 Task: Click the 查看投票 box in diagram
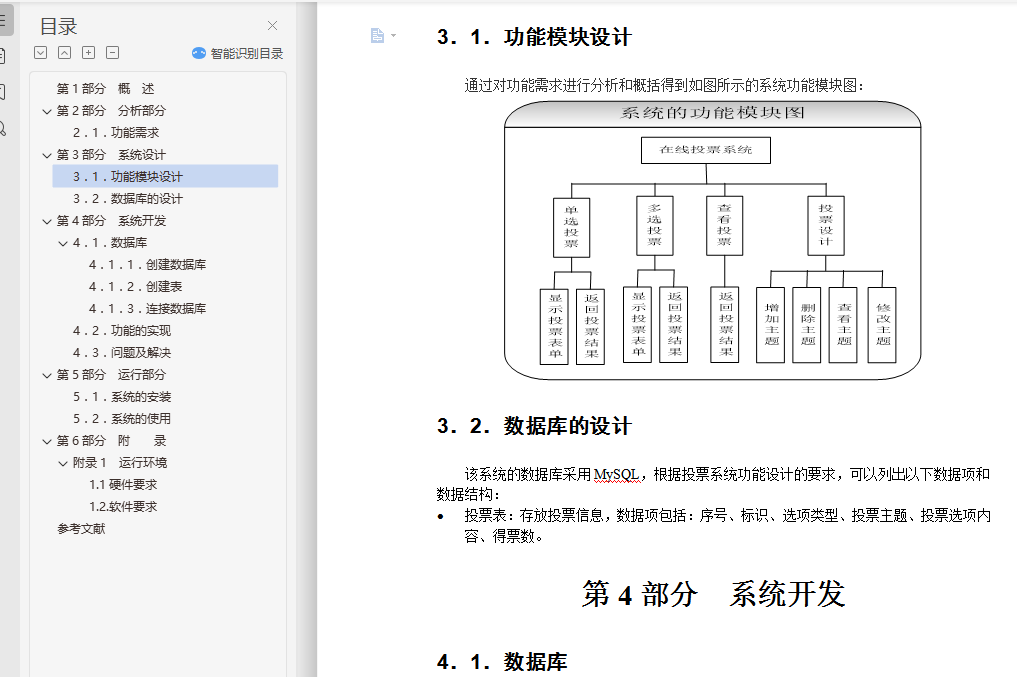coord(724,226)
